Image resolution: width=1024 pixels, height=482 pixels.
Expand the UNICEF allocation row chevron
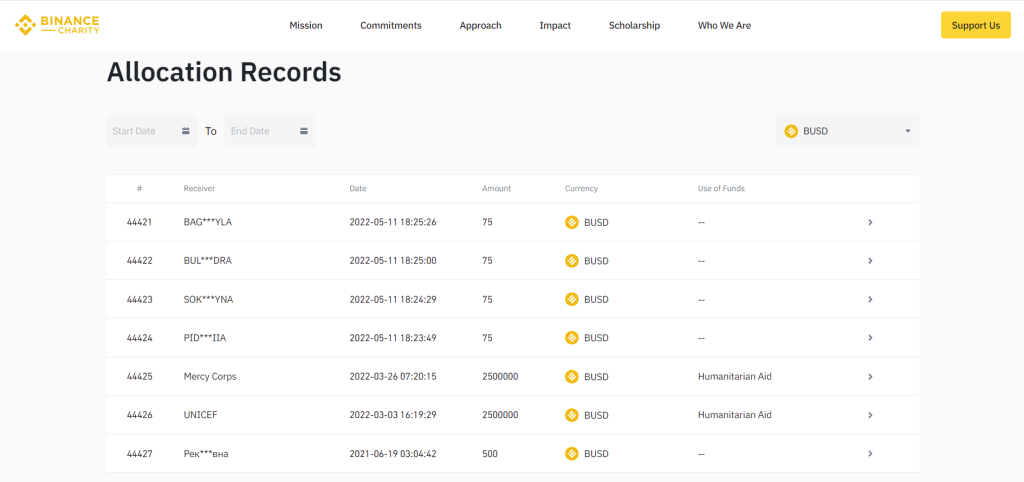point(870,415)
